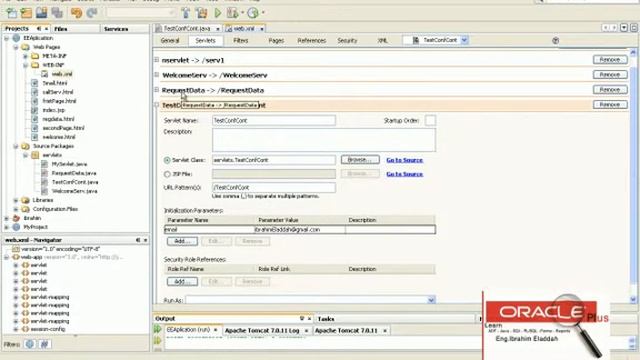
Task: Click the MyProject project icon
Action: (16, 227)
